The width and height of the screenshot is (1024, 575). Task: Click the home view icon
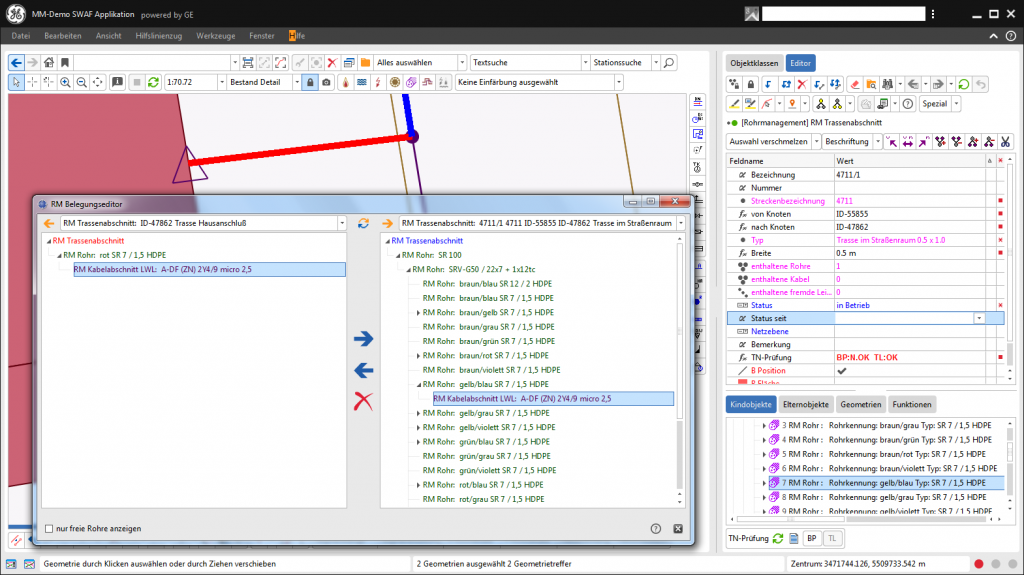pyautogui.click(x=47, y=62)
